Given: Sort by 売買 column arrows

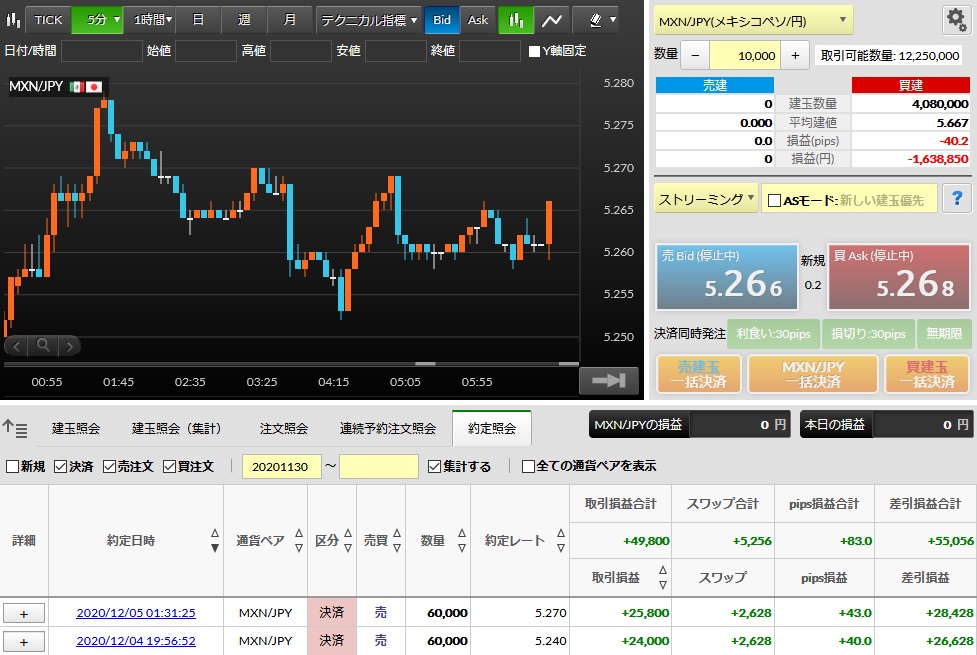Looking at the screenshot, I should (x=397, y=540).
